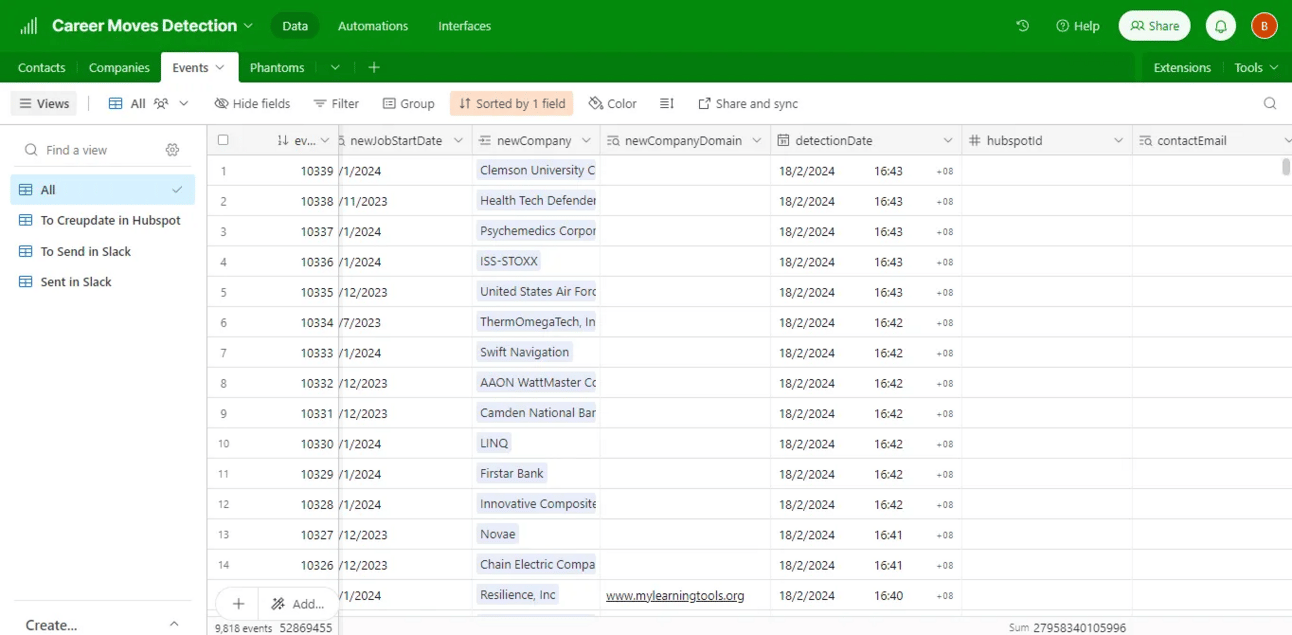Open the Help menu
This screenshot has width=1292, height=635.
coord(1078,26)
